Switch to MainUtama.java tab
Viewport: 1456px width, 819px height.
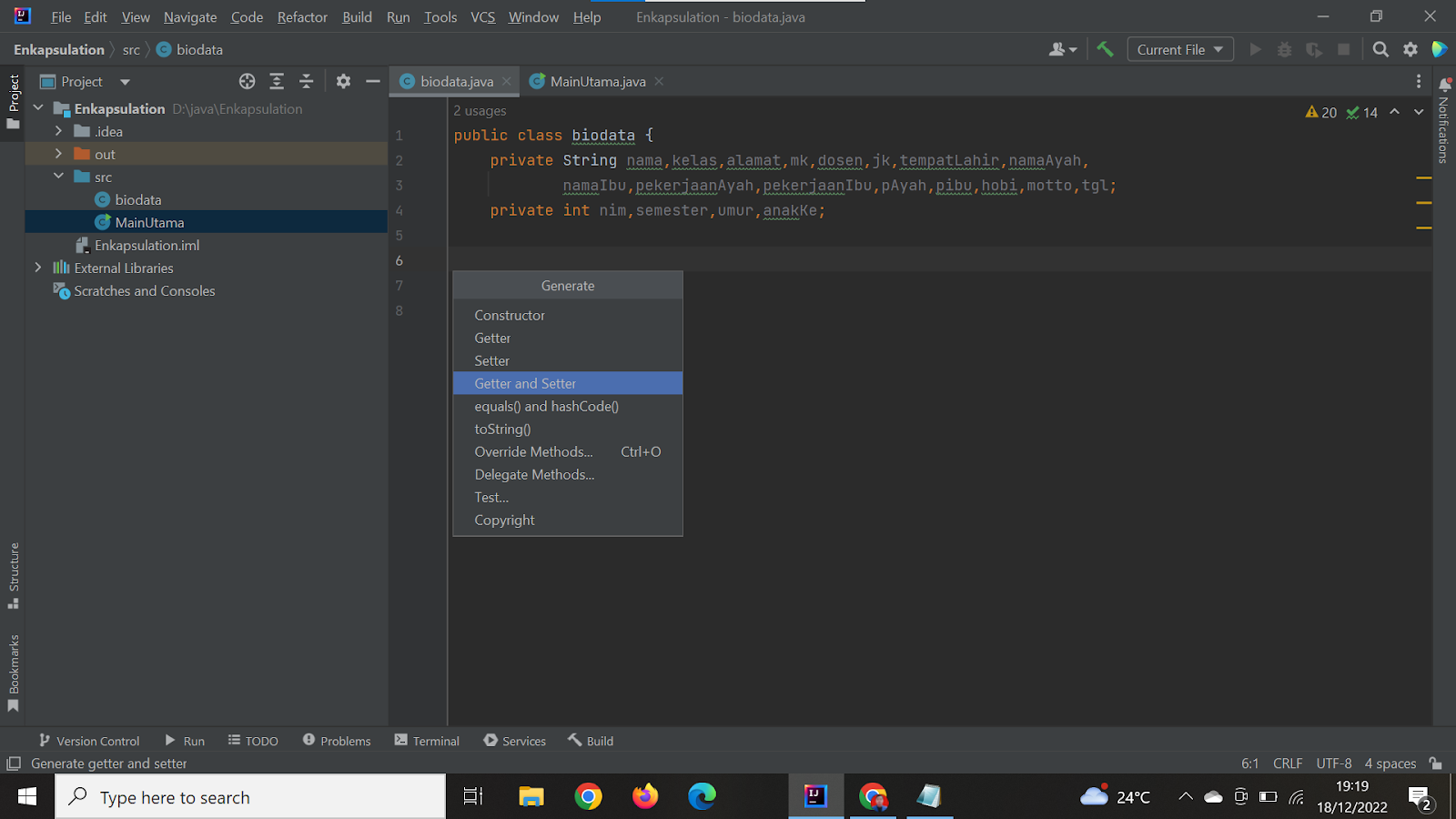click(597, 81)
